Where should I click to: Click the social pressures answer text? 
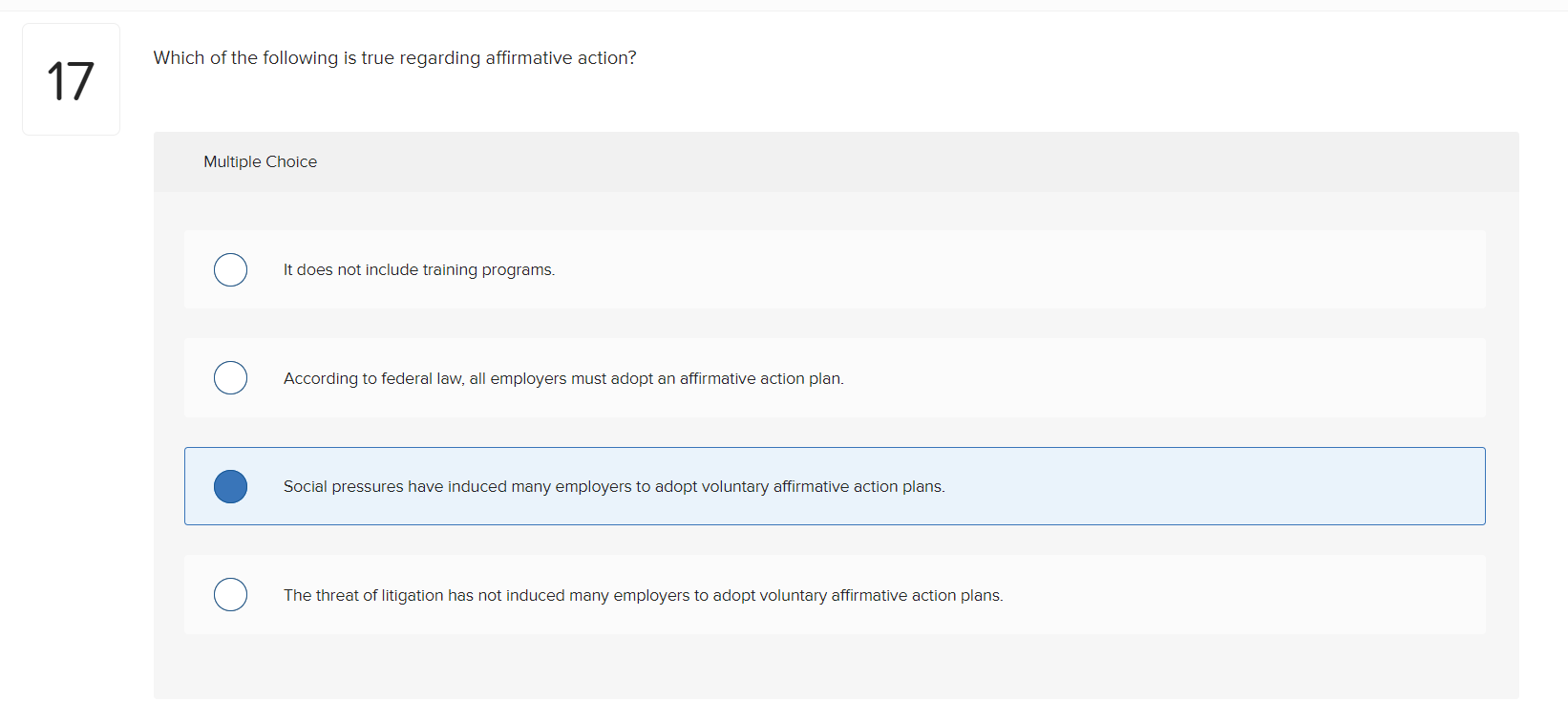[613, 486]
